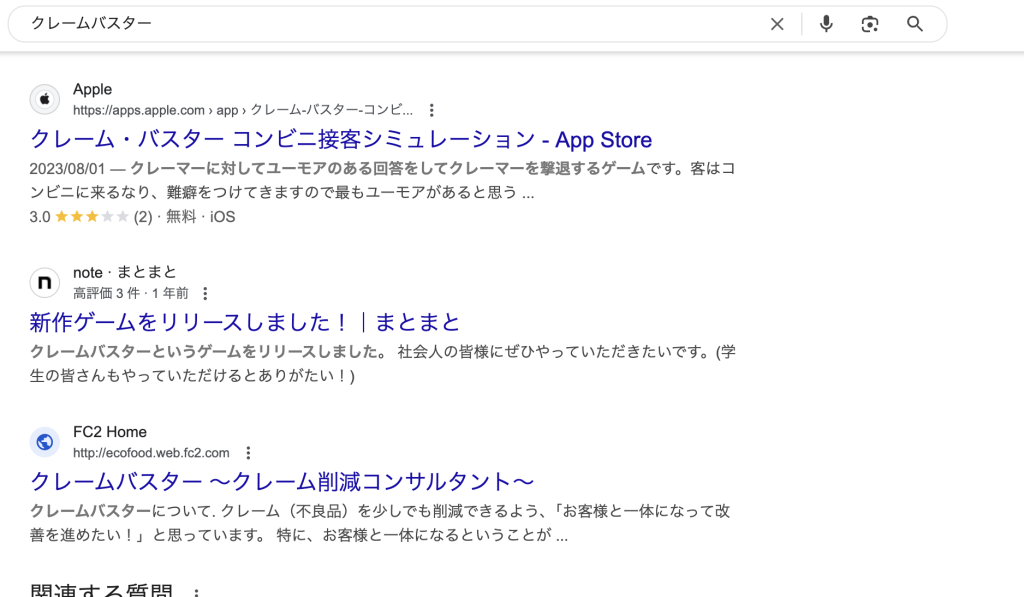
Task: Open more options for note result
Action: point(205,293)
